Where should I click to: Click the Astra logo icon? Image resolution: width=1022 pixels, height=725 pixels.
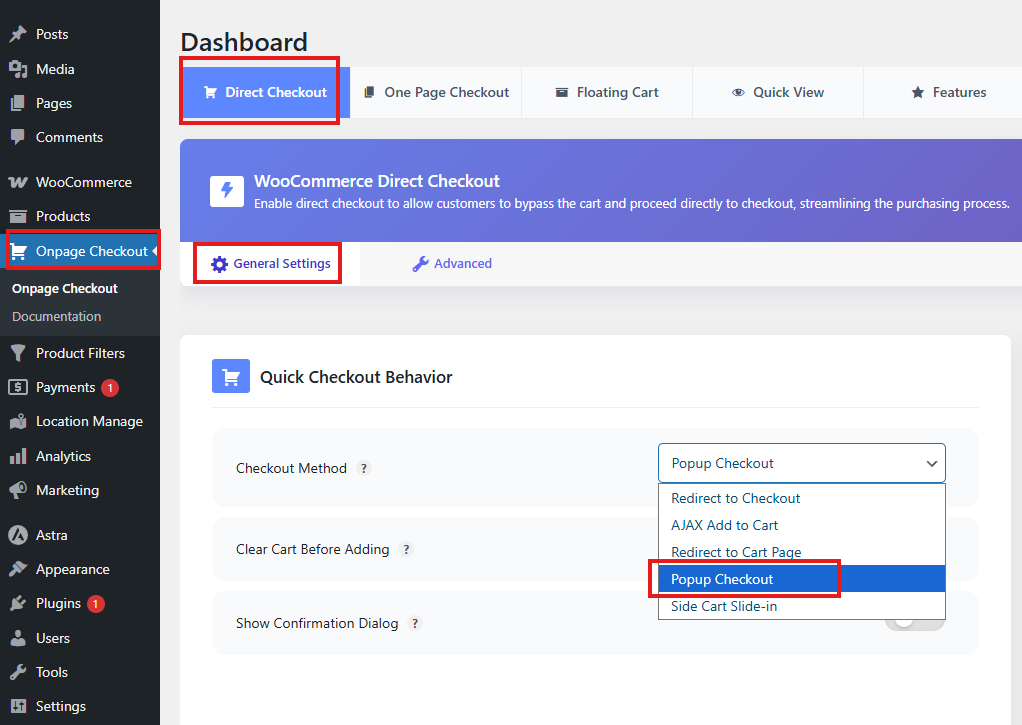click(18, 535)
